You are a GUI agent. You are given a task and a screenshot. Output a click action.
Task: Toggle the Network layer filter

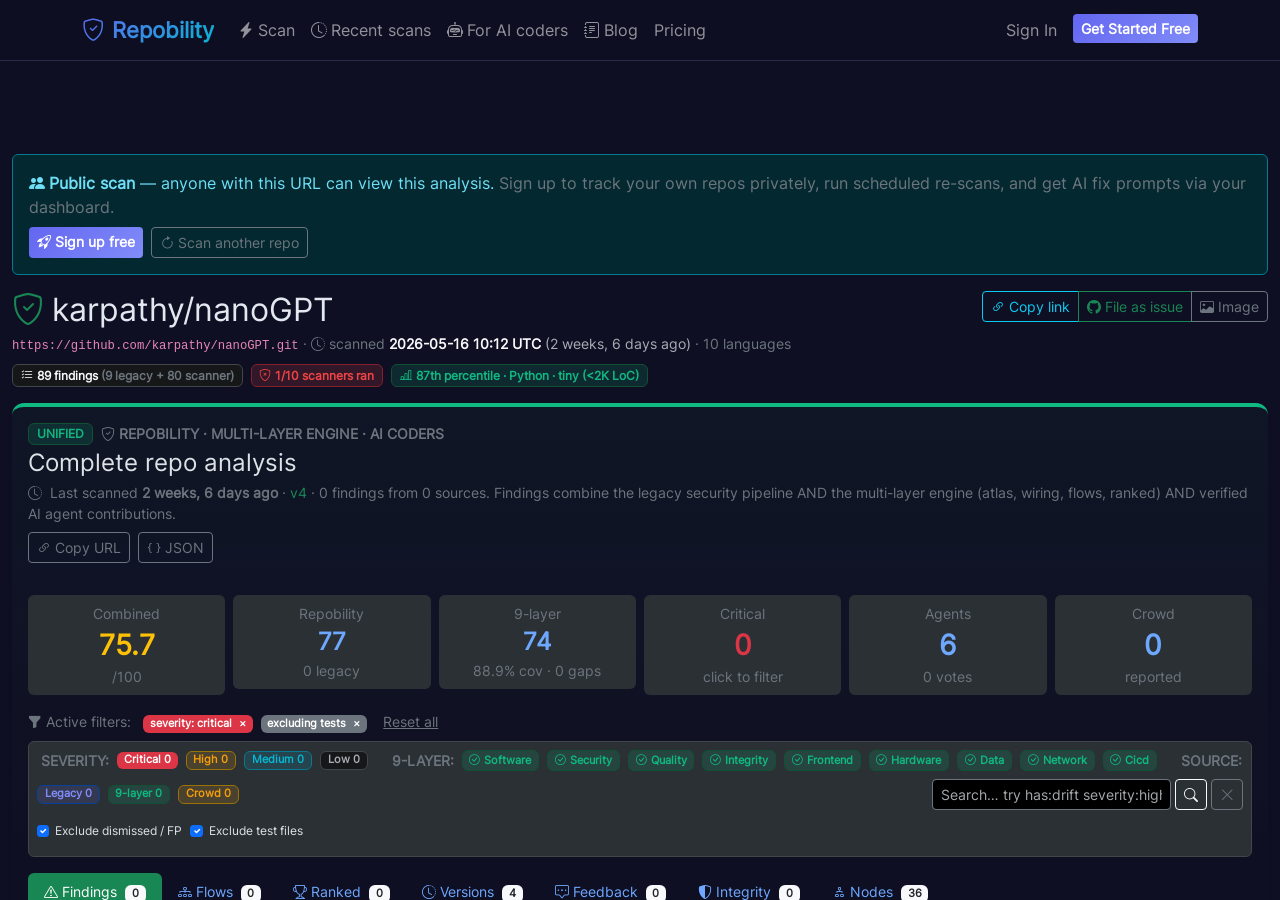[x=1057, y=760]
